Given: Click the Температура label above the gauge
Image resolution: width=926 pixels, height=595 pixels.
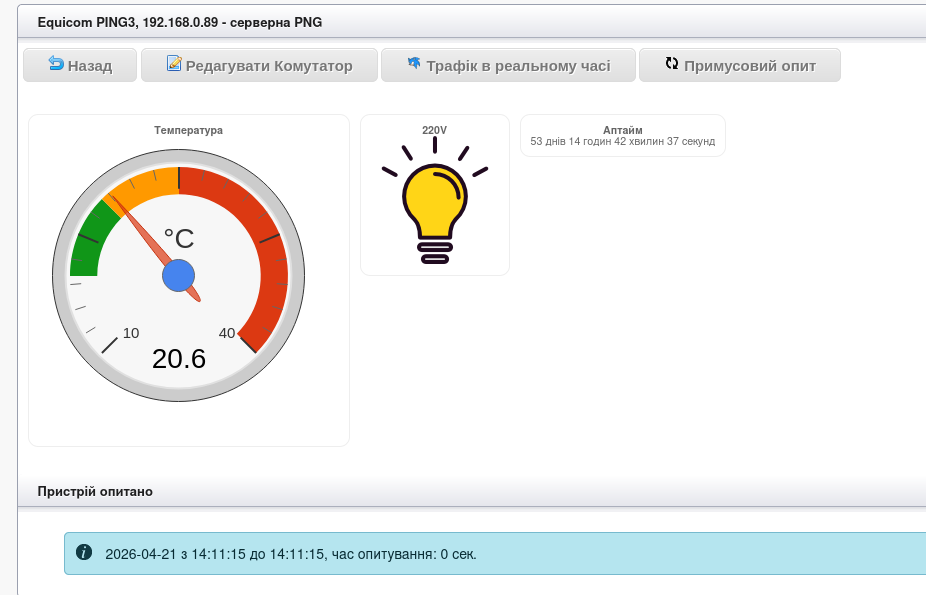Looking at the screenshot, I should (x=188, y=130).
